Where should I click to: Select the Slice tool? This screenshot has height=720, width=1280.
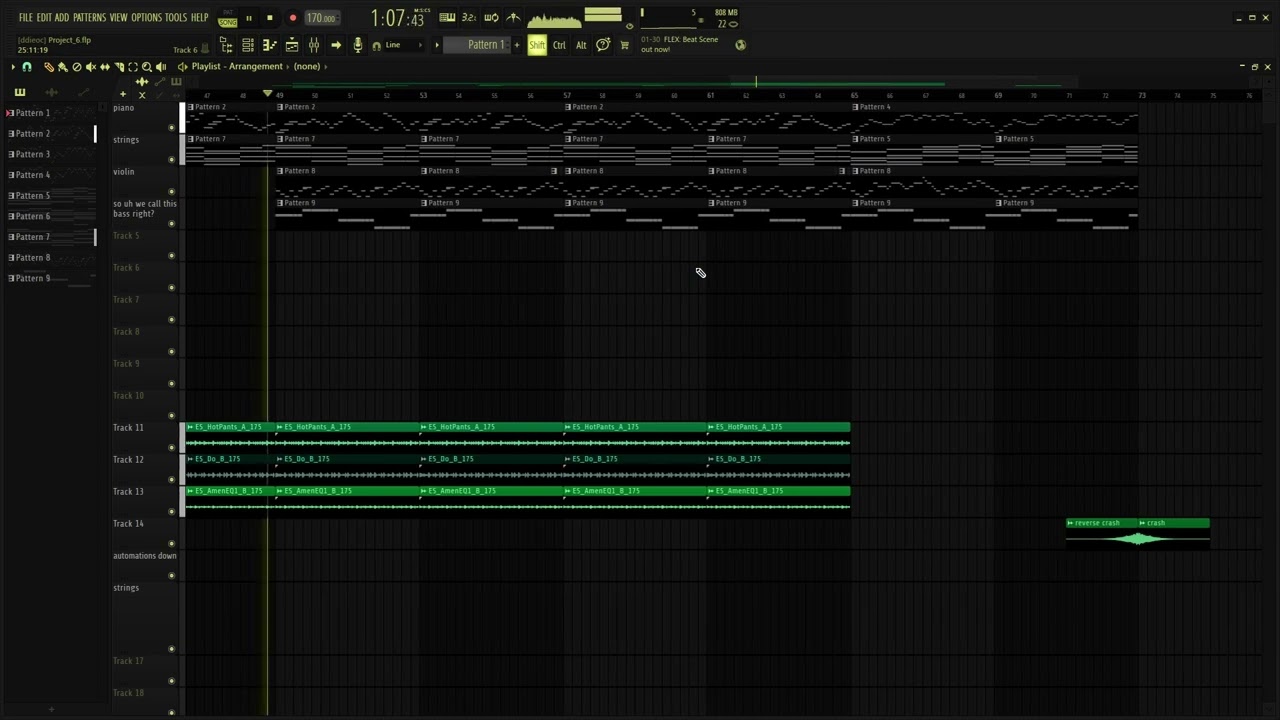[118, 67]
